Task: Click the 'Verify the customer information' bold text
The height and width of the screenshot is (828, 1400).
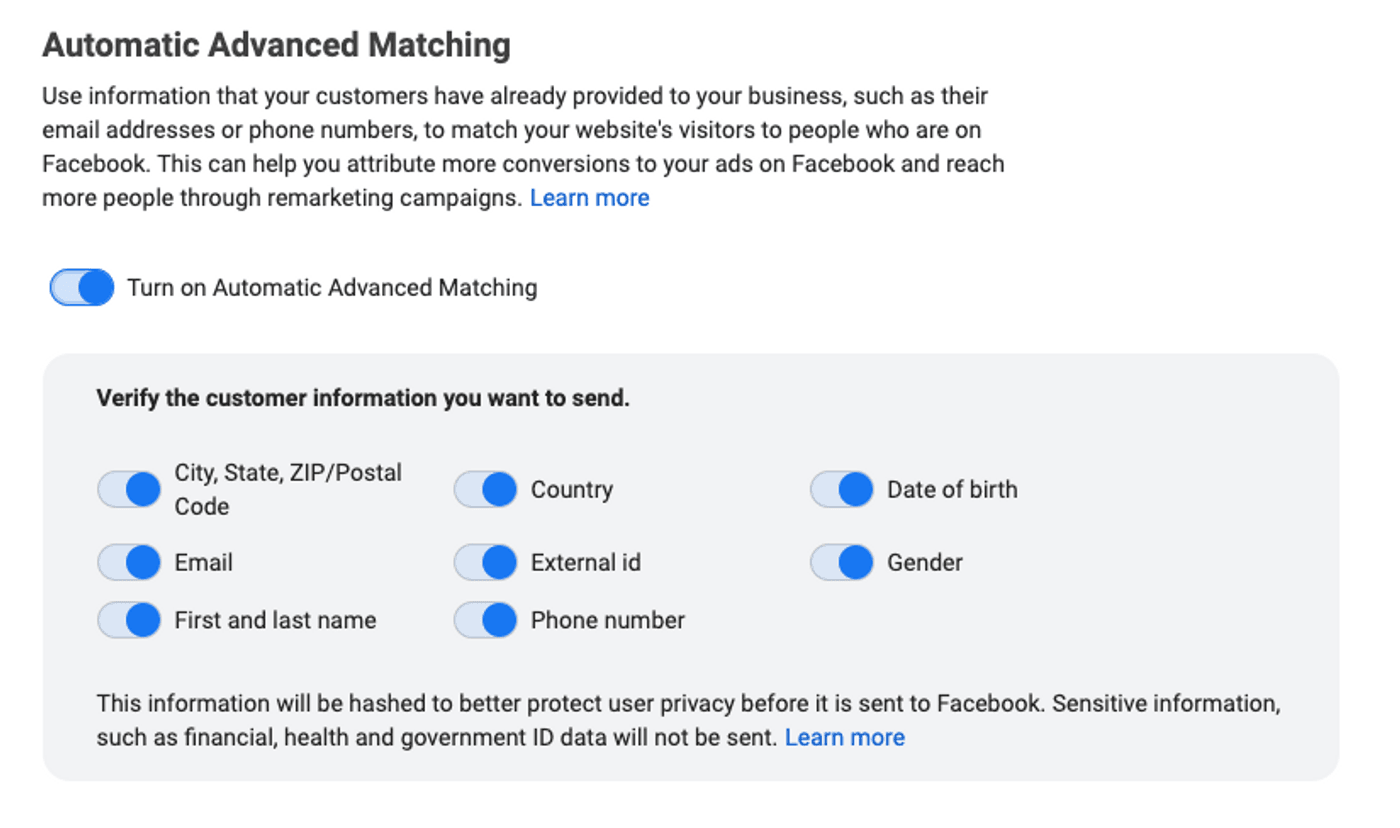Action: pyautogui.click(x=363, y=398)
